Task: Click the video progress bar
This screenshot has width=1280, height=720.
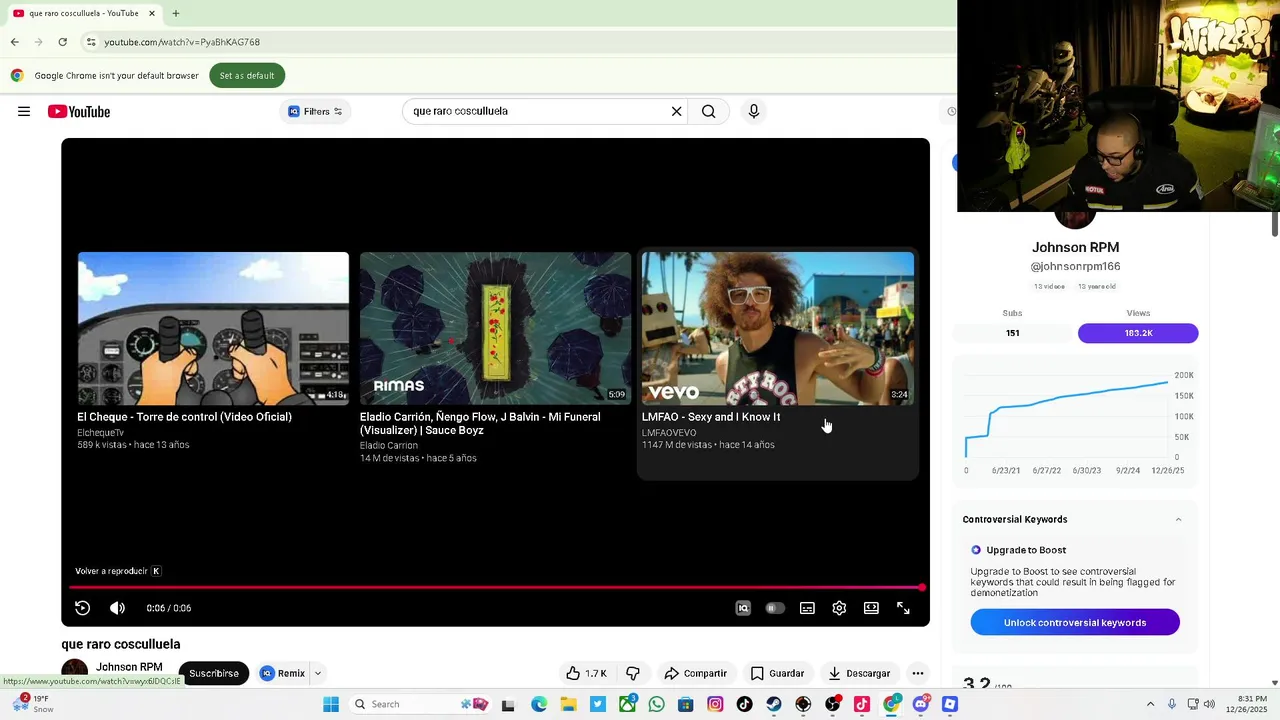Action: coord(495,588)
